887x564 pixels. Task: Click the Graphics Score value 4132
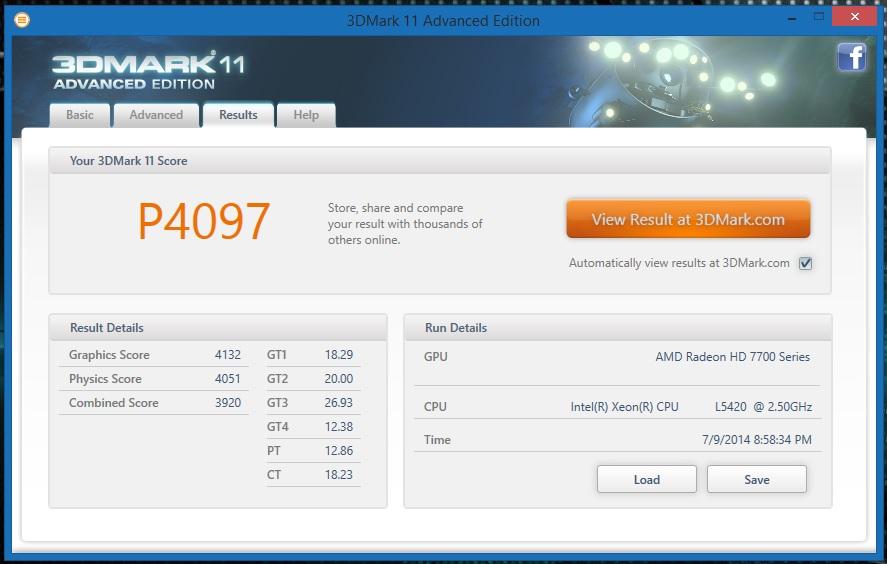pos(228,355)
